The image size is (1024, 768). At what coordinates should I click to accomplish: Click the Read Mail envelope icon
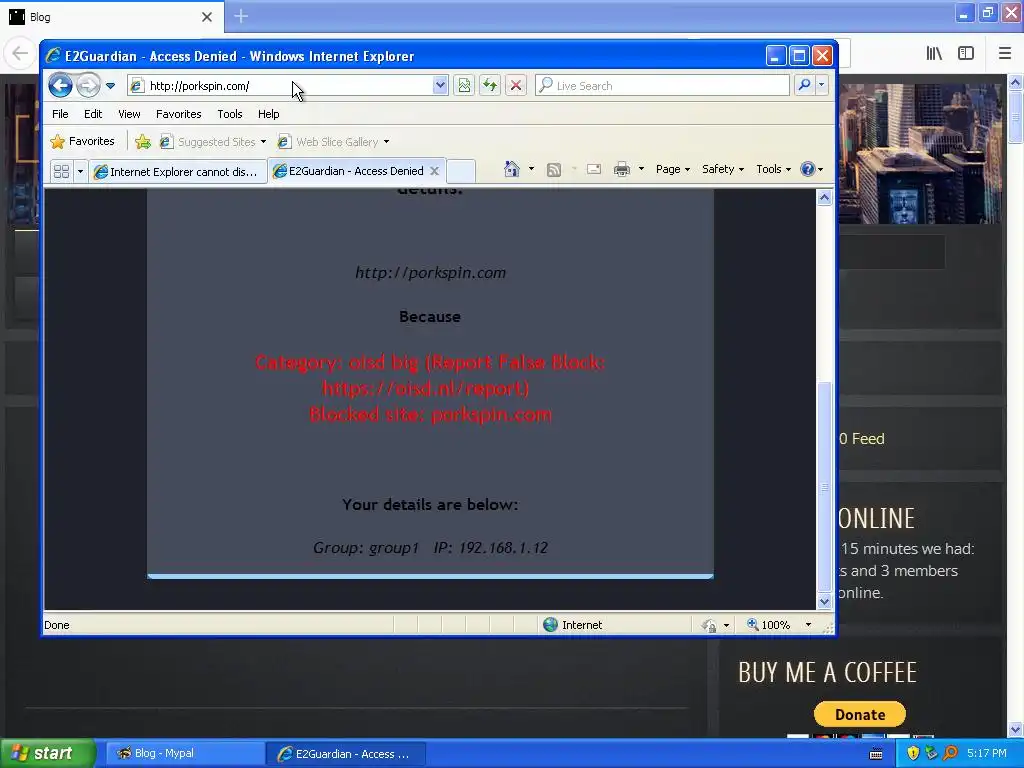tap(594, 169)
